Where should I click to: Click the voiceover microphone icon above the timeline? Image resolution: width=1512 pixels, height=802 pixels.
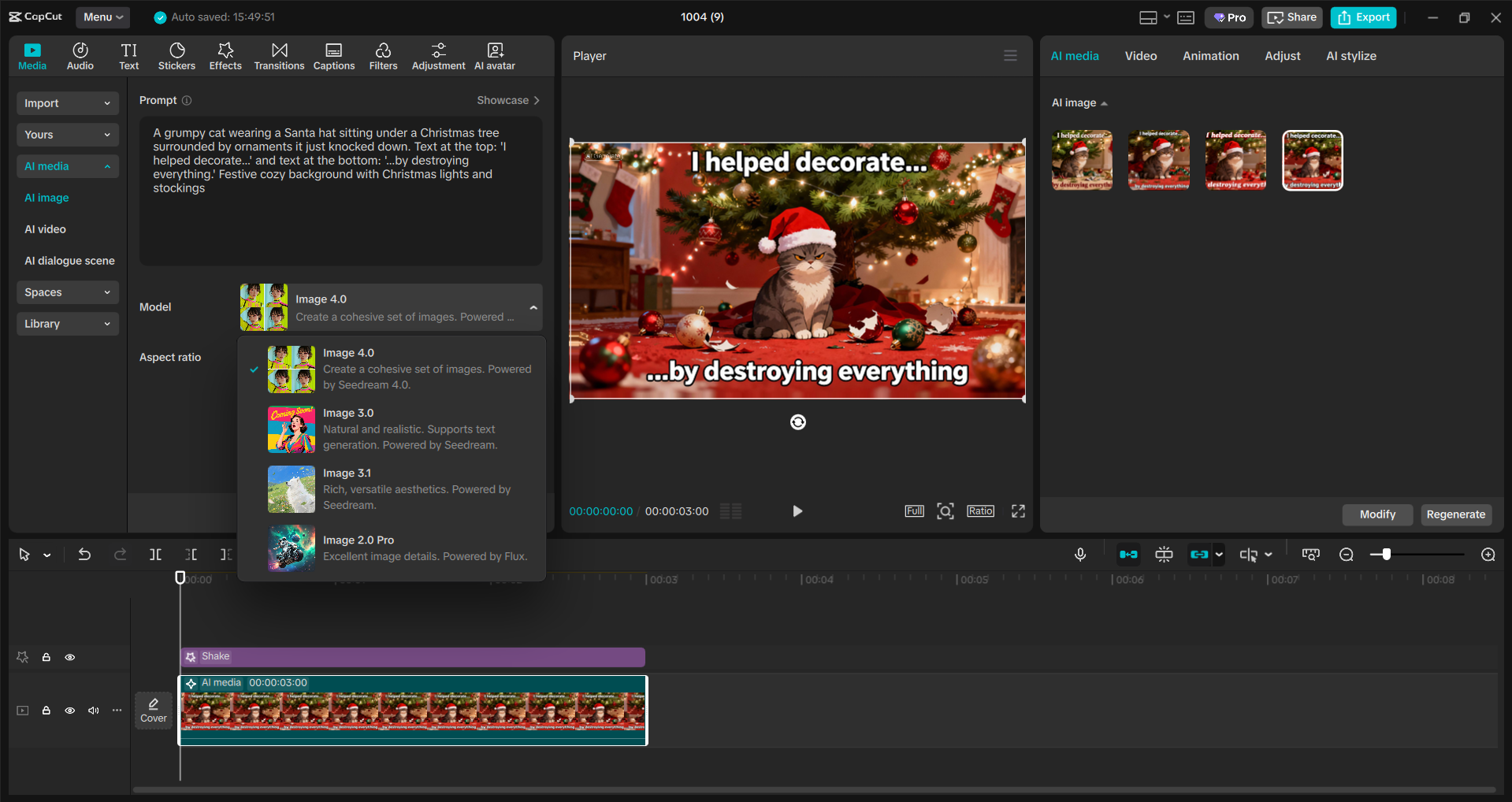tap(1080, 554)
